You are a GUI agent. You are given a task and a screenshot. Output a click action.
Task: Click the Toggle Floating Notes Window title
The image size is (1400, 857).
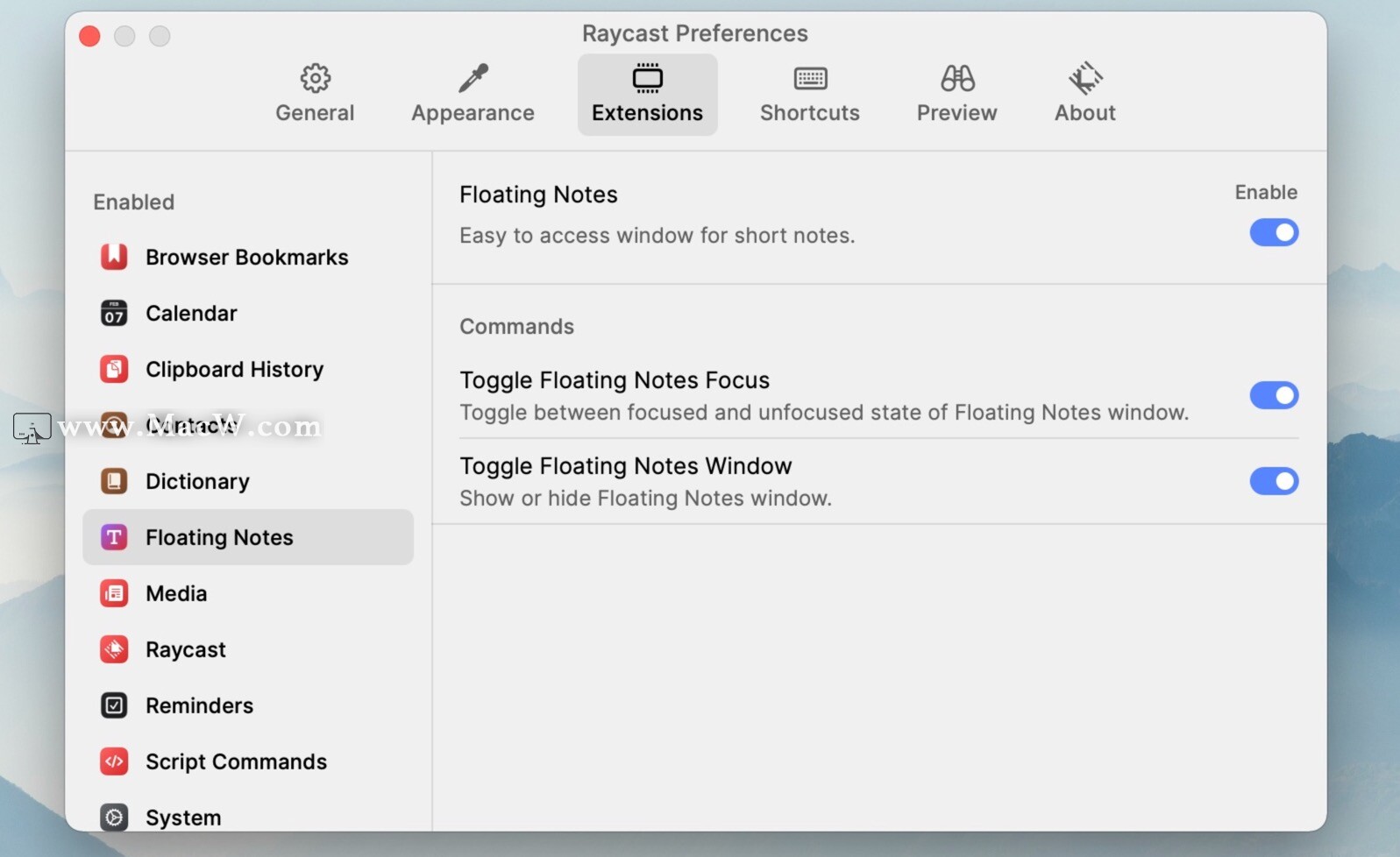626,466
